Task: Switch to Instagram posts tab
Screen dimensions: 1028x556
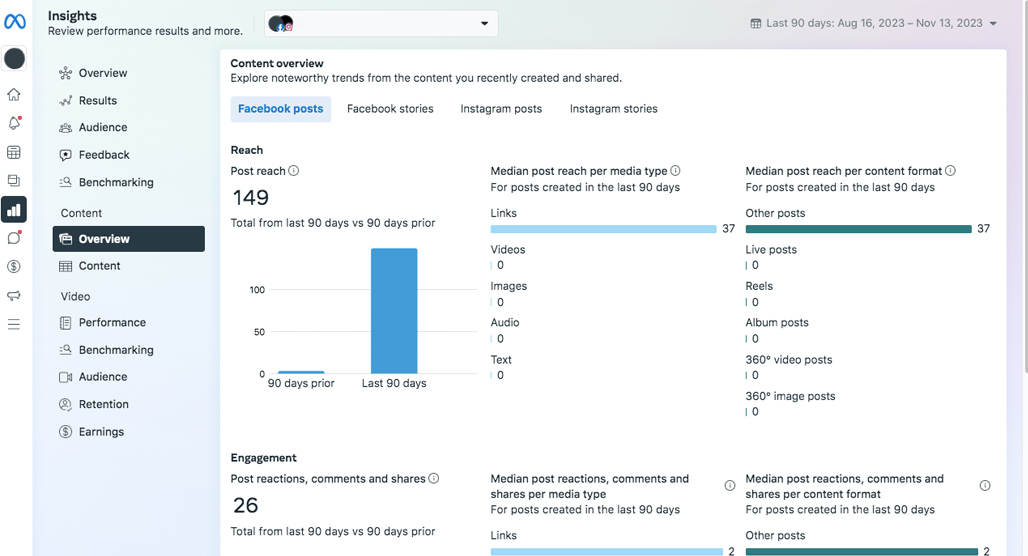Action: pyautogui.click(x=501, y=109)
